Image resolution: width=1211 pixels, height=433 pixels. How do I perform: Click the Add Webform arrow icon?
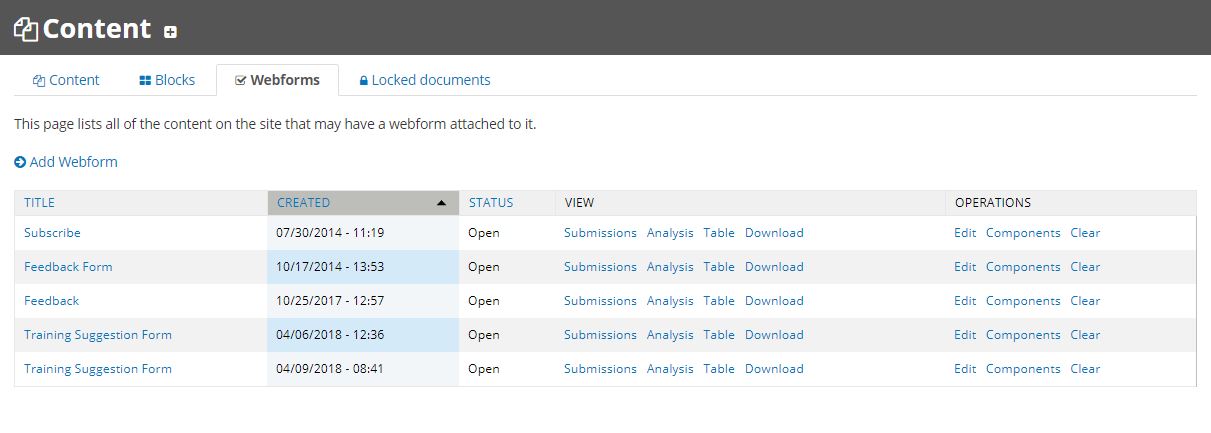(20, 162)
